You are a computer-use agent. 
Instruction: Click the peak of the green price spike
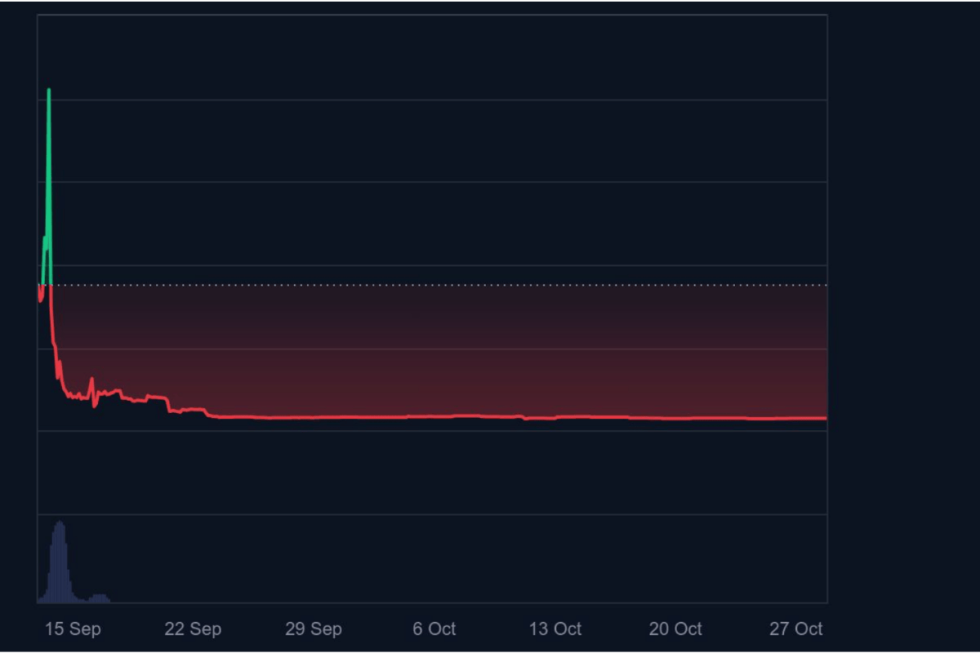(x=48, y=90)
